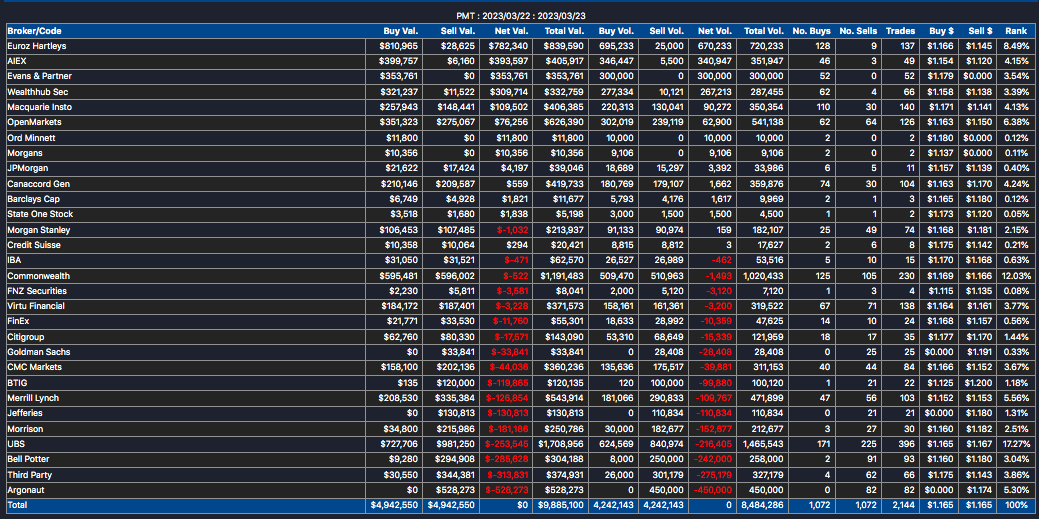
Task: Select the State One Stock broker name
Action: click(40, 214)
